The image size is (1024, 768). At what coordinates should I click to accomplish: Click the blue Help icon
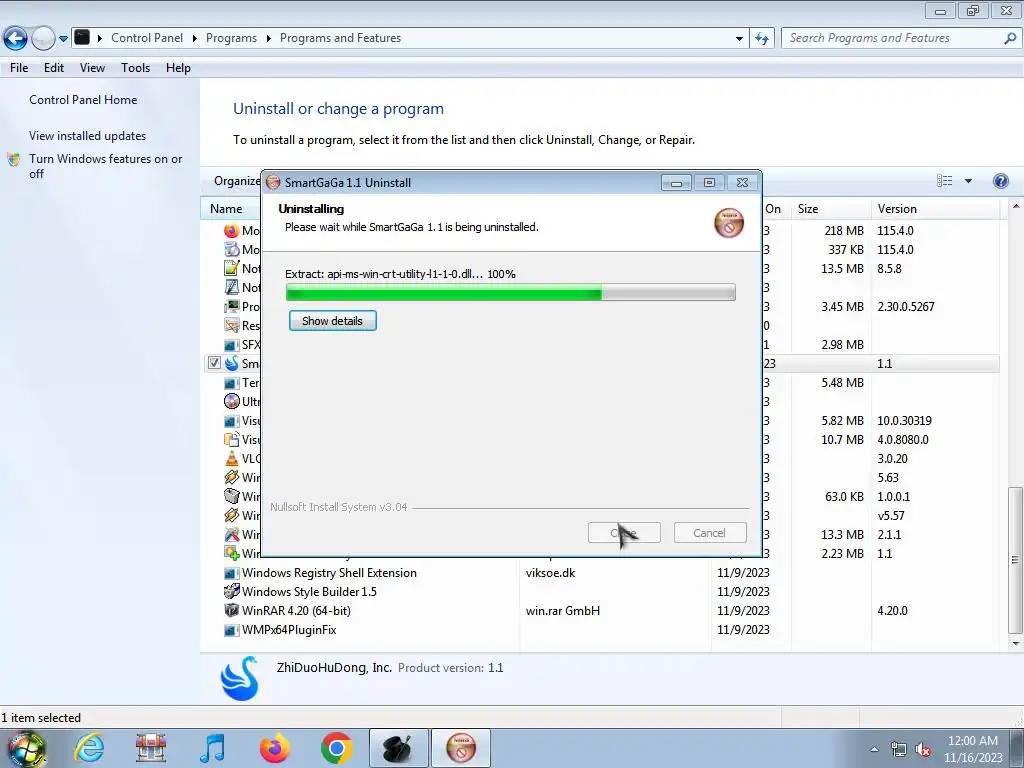pyautogui.click(x=1000, y=181)
